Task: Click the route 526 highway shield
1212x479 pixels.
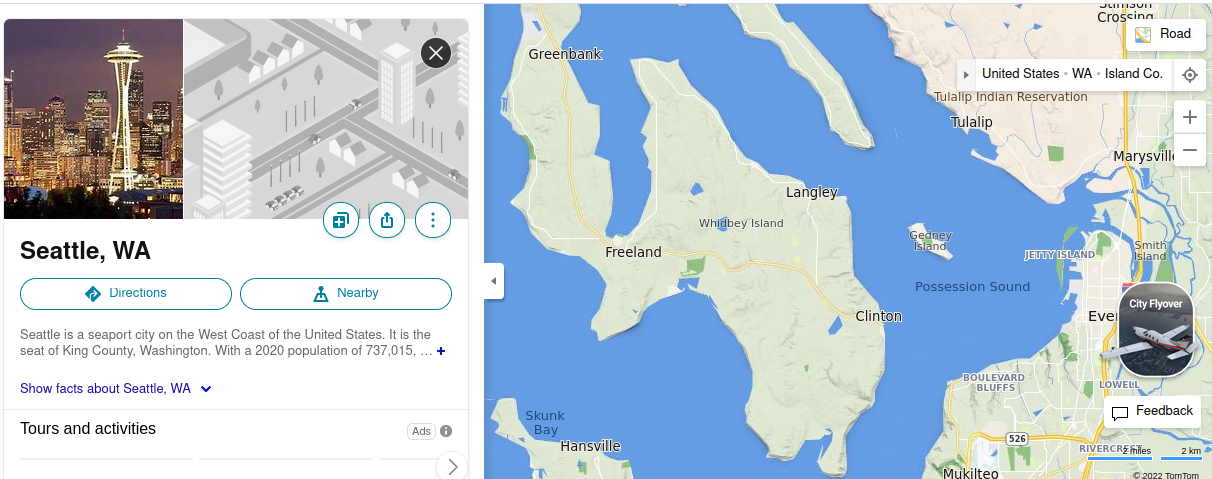Action: pyautogui.click(x=1017, y=439)
